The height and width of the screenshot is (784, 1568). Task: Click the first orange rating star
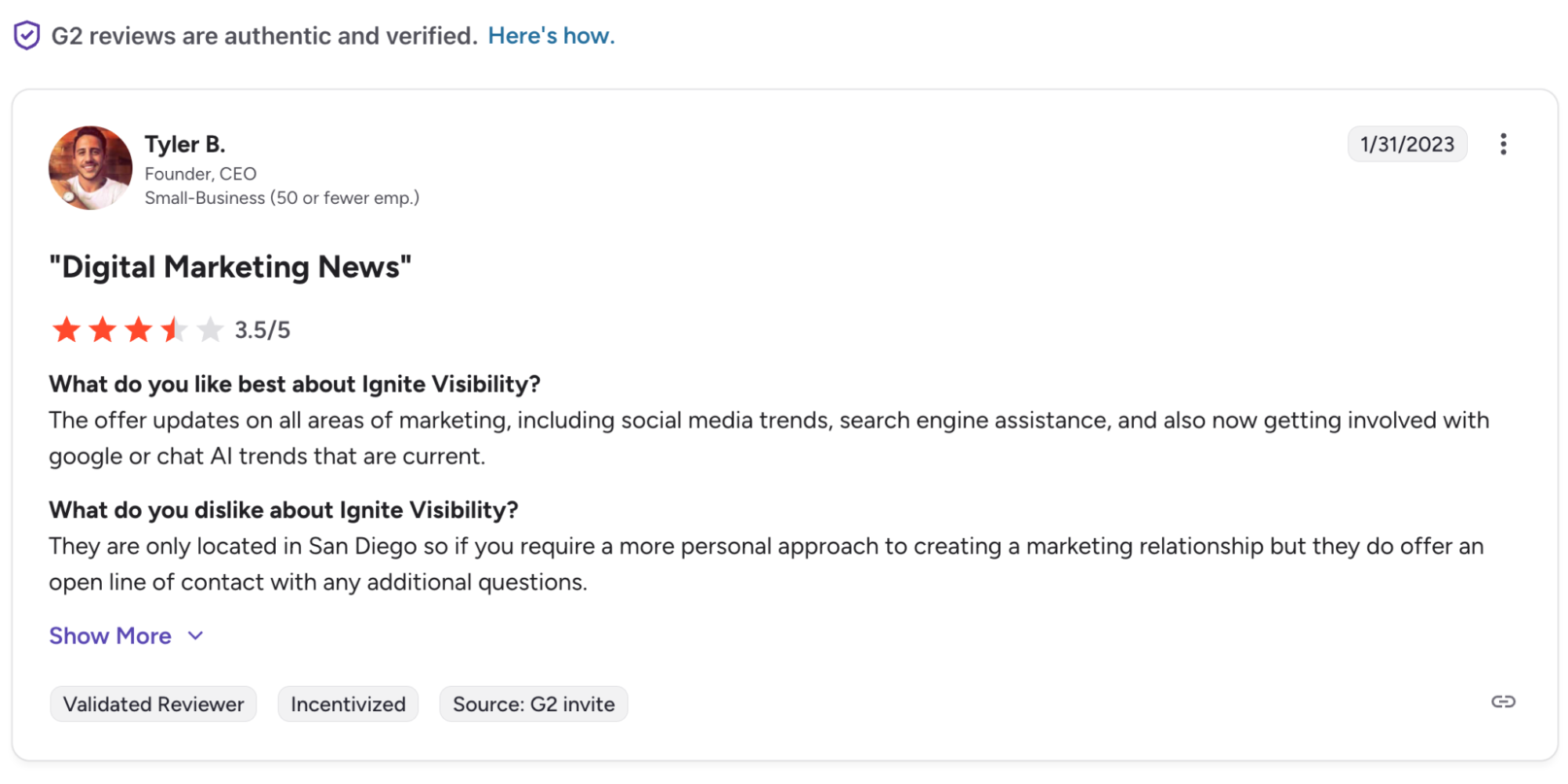[x=67, y=330]
